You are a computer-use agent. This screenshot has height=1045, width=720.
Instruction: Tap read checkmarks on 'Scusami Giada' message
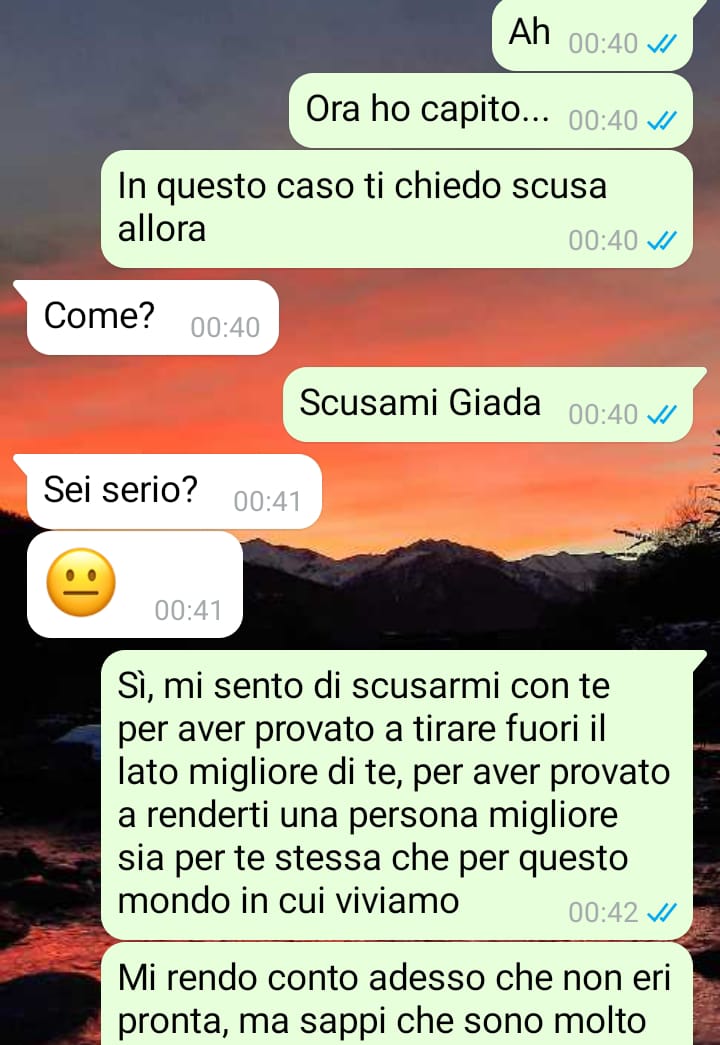pos(662,415)
